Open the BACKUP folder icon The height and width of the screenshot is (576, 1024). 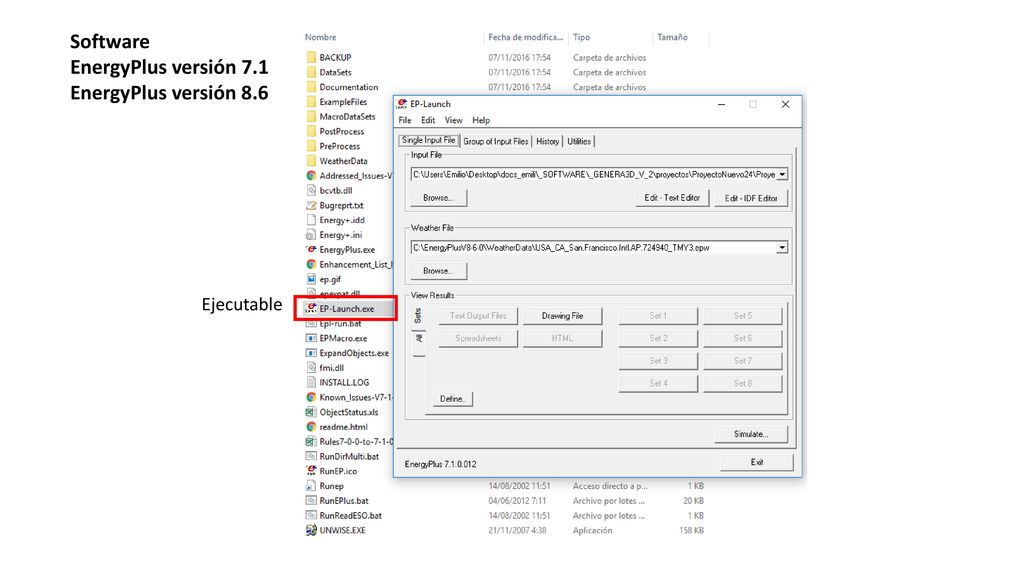312,57
